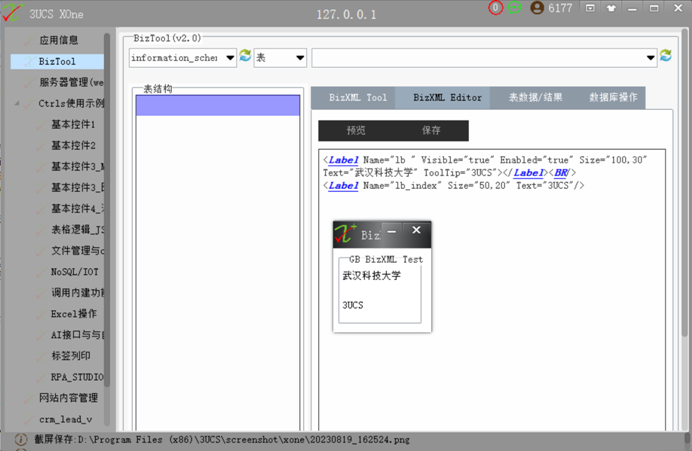Open the 表 object type dropdown
Image resolution: width=692 pixels, height=451 pixels.
tap(300, 58)
